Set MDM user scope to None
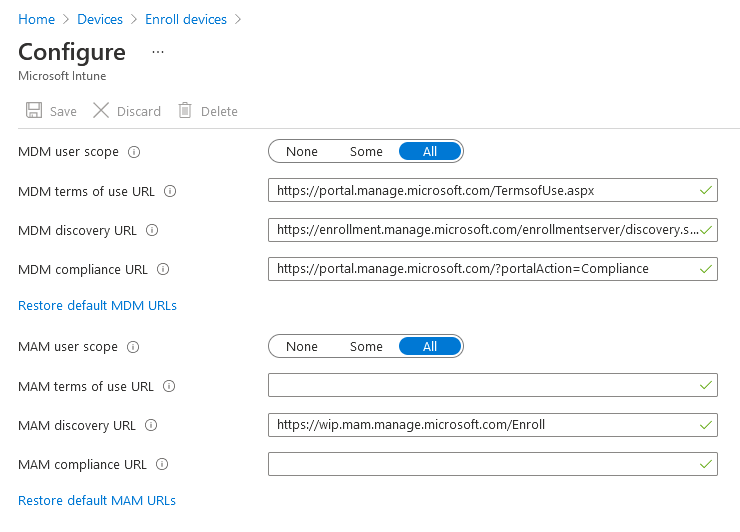740x532 pixels. click(301, 152)
